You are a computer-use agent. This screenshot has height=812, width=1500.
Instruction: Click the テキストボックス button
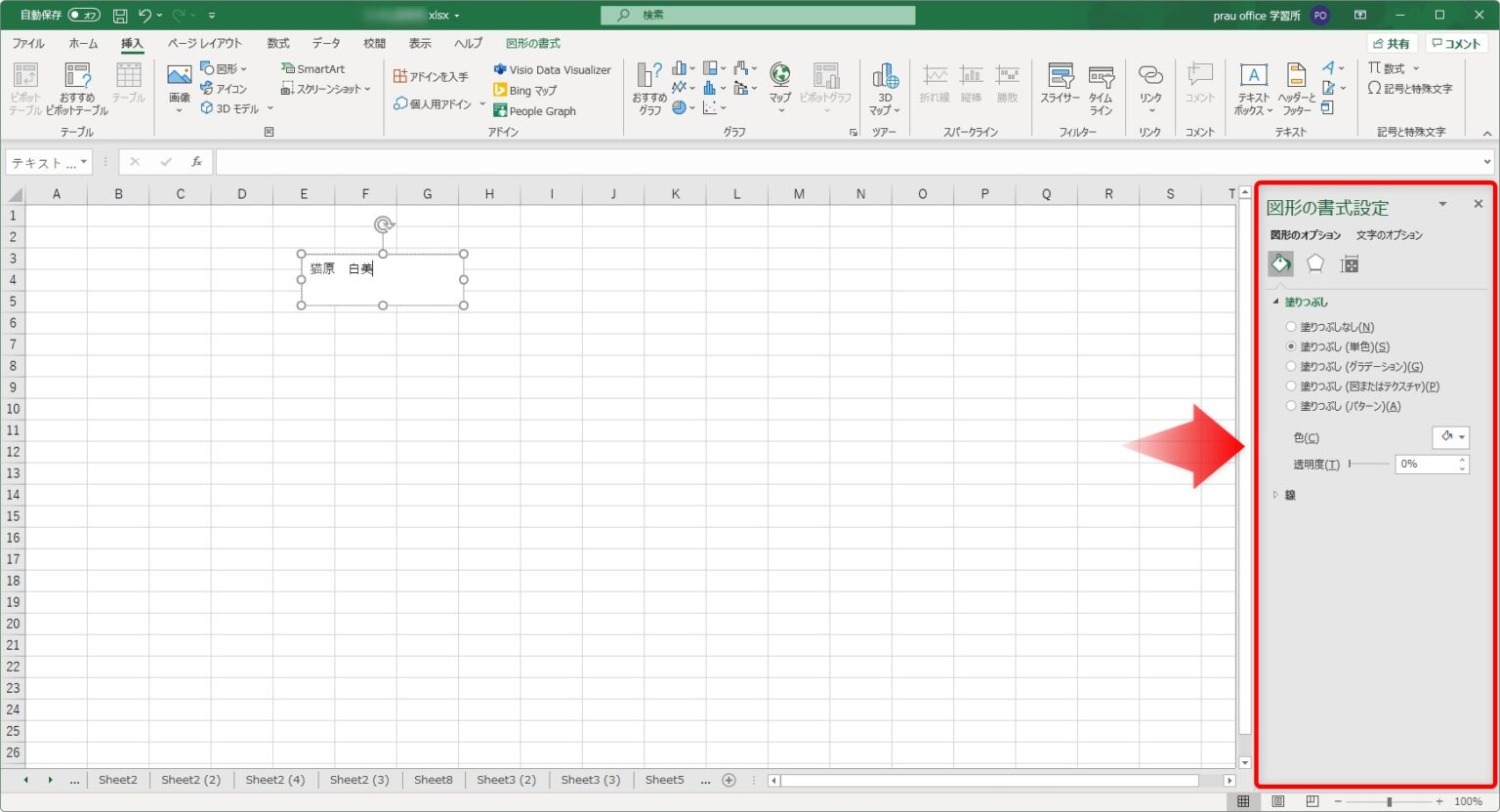point(1253,89)
